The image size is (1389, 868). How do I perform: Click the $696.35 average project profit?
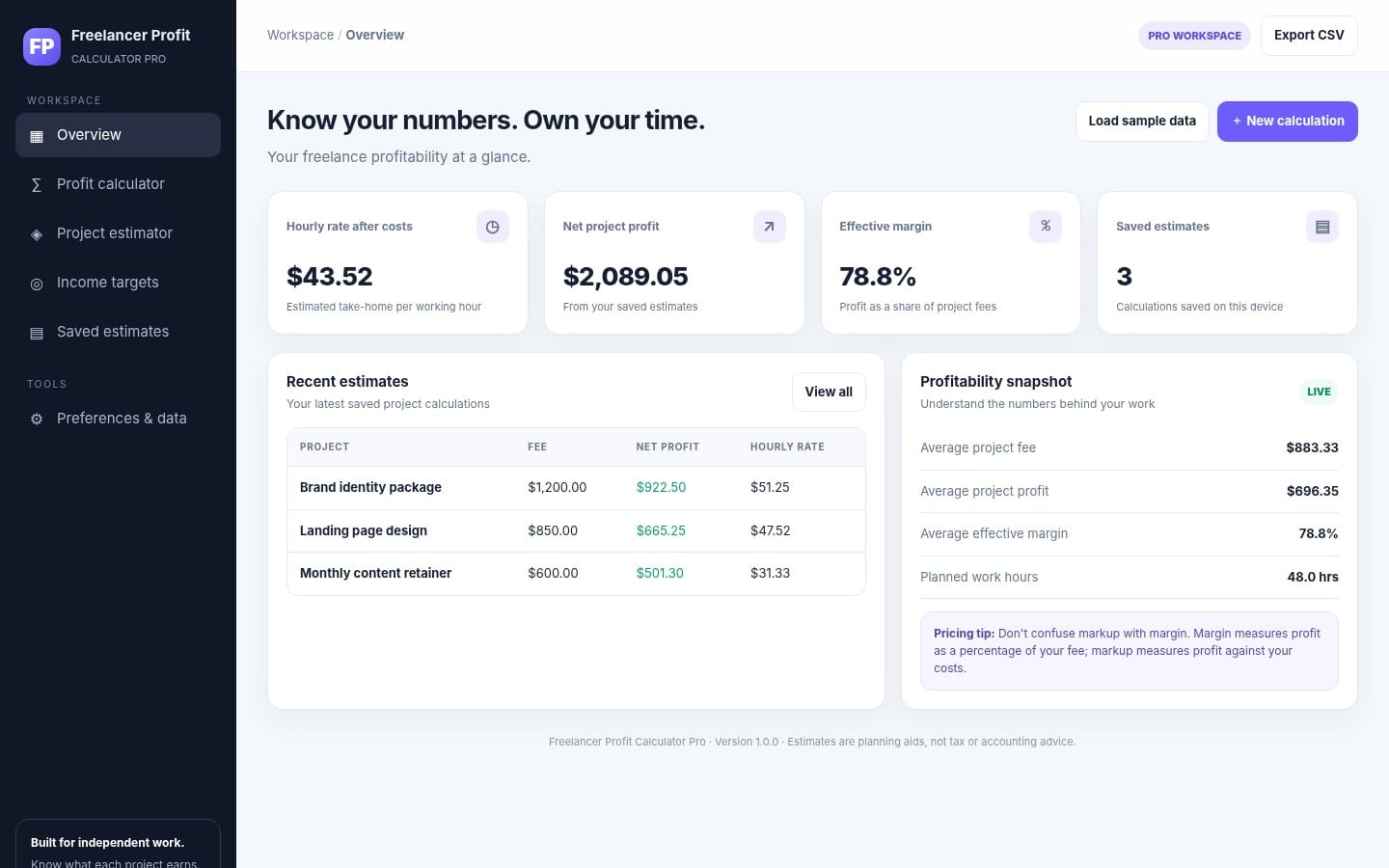pos(1313,492)
